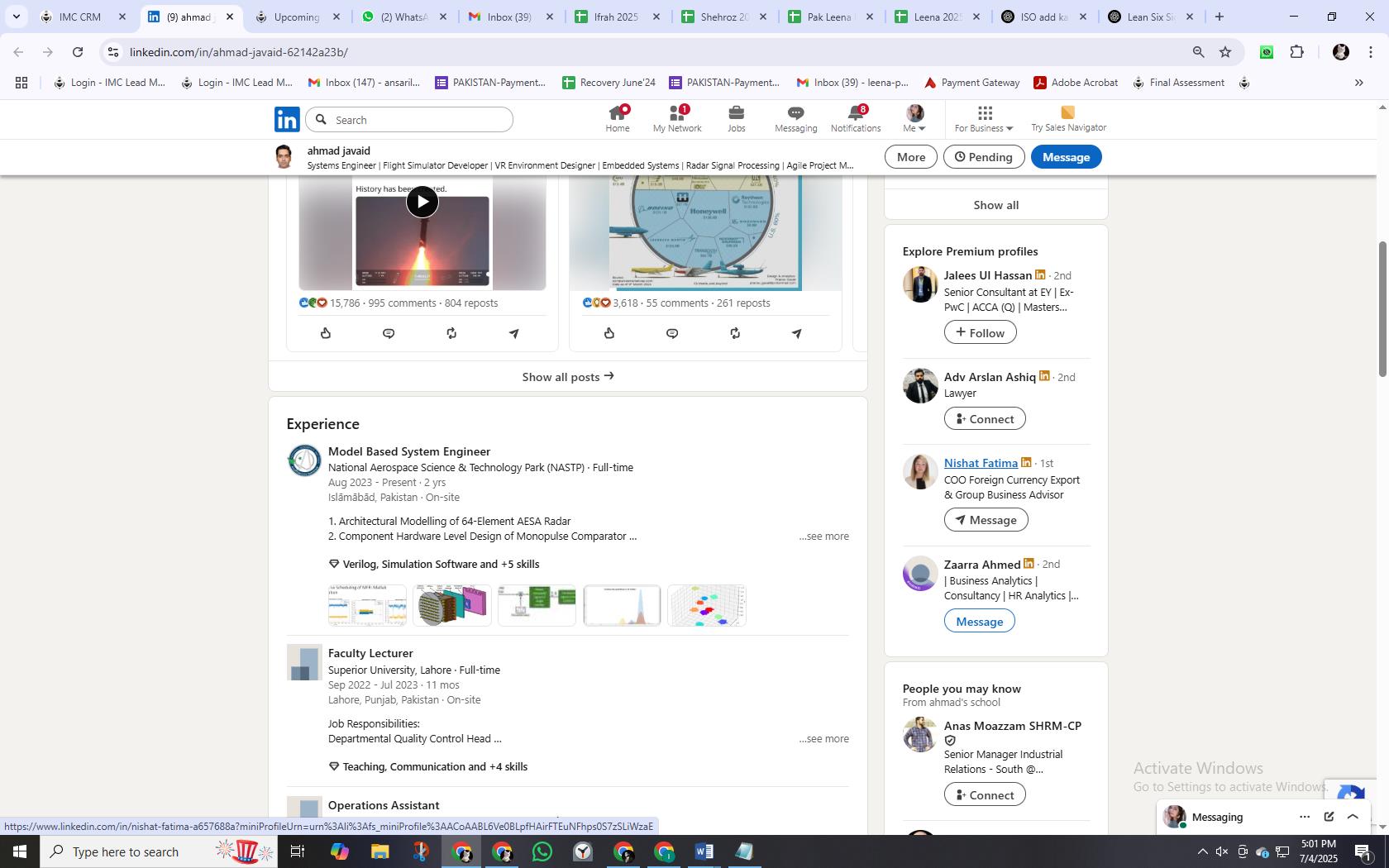The height and width of the screenshot is (868, 1389).
Task: Switch to the Lean Six Sigma tab
Action: click(1150, 17)
